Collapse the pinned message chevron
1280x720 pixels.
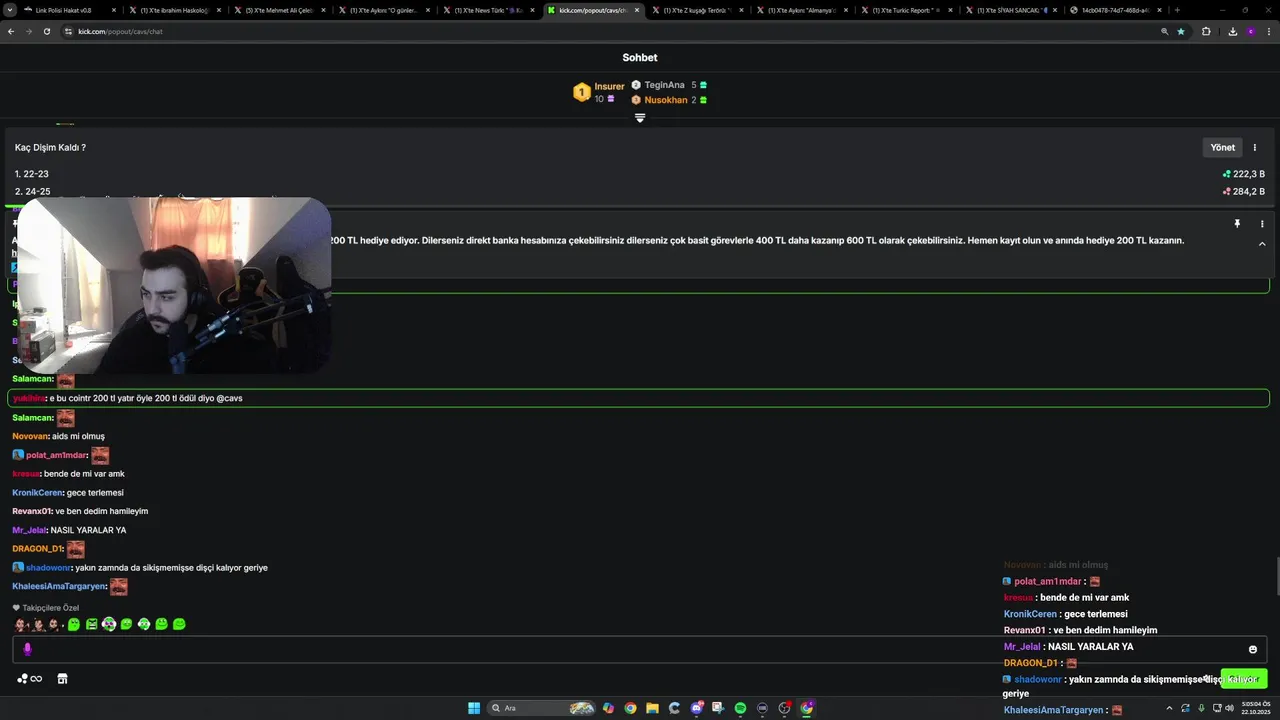pos(1262,244)
